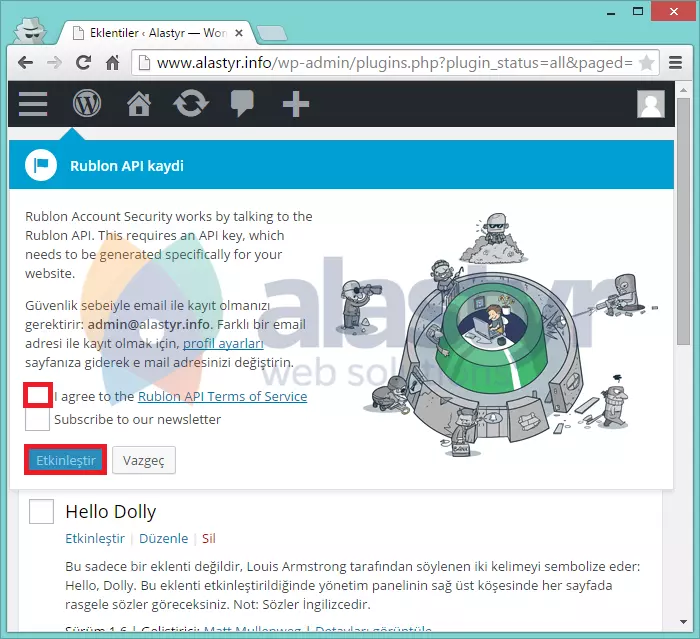Click the admin@alastyr.info email text
The image size is (700, 639).
(148, 325)
